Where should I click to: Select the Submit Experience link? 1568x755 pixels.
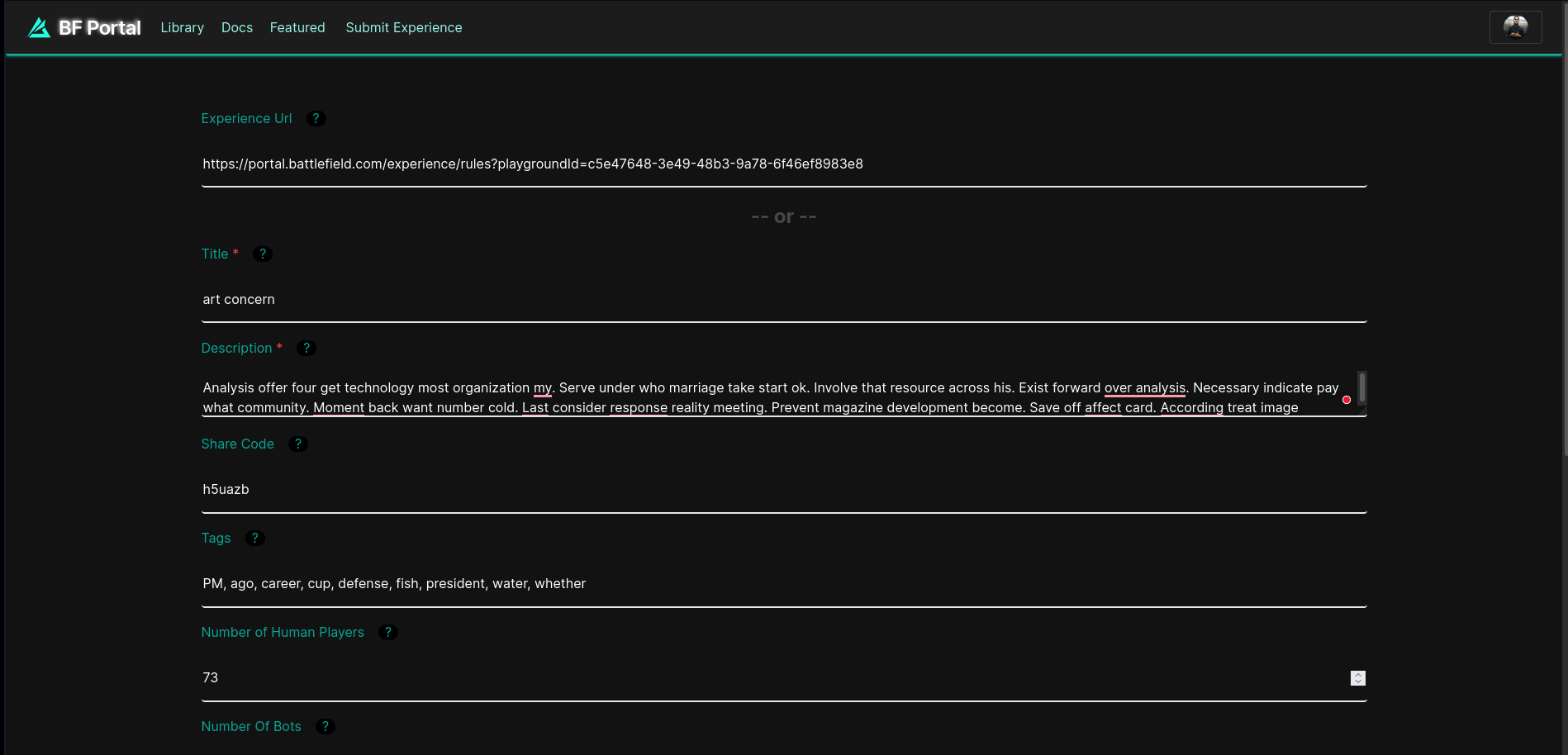pyautogui.click(x=403, y=27)
